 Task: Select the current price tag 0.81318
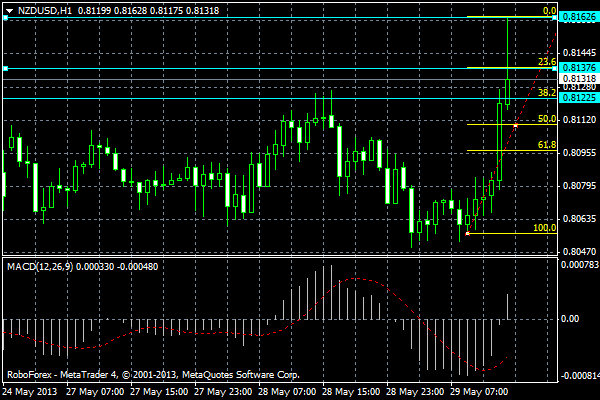579,78
